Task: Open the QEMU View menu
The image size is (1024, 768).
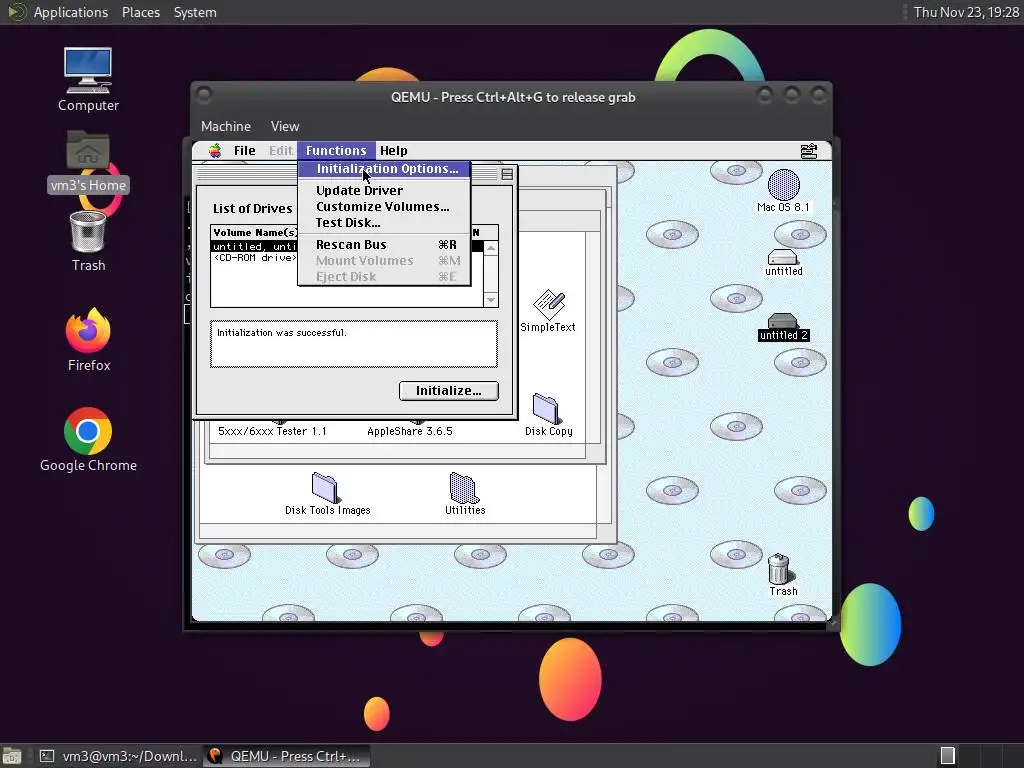Action: (285, 126)
